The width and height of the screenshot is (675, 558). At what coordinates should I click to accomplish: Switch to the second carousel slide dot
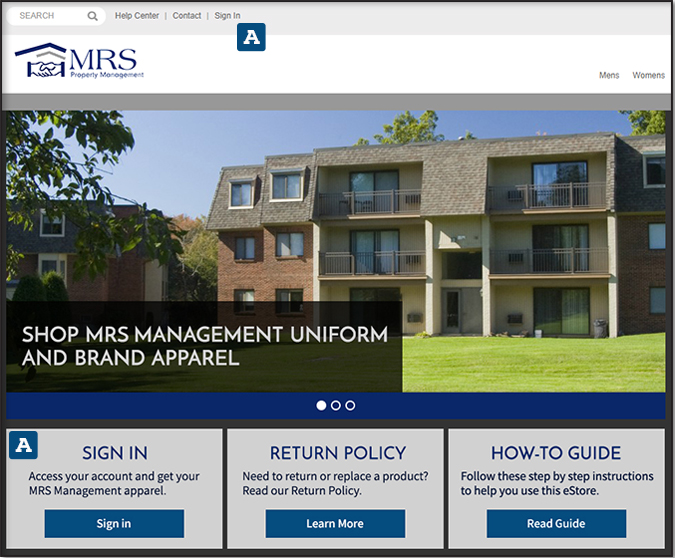(336, 405)
